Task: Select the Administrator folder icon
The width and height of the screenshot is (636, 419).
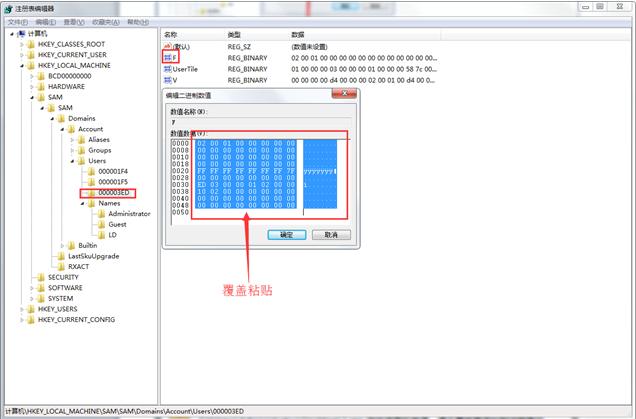Action: click(102, 214)
